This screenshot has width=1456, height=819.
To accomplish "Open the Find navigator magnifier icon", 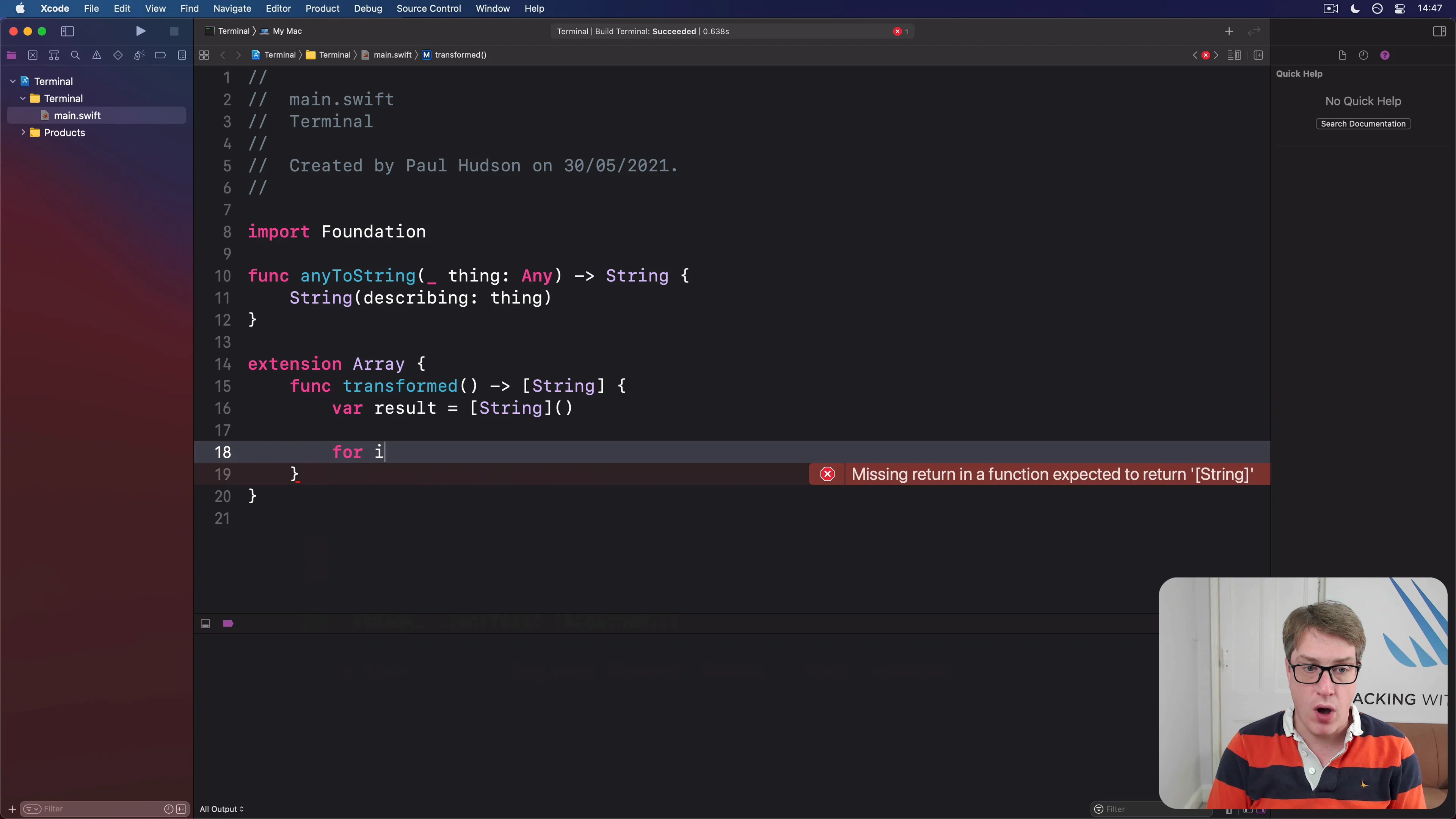I will point(75,55).
